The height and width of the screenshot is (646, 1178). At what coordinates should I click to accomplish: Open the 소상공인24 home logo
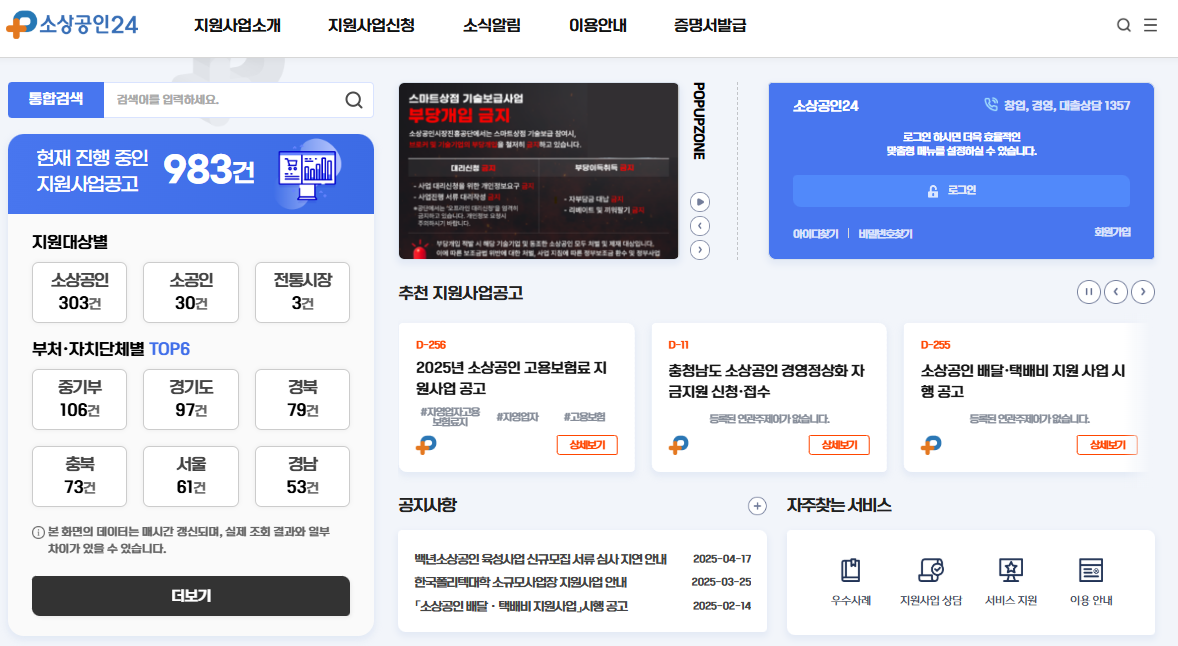point(72,25)
